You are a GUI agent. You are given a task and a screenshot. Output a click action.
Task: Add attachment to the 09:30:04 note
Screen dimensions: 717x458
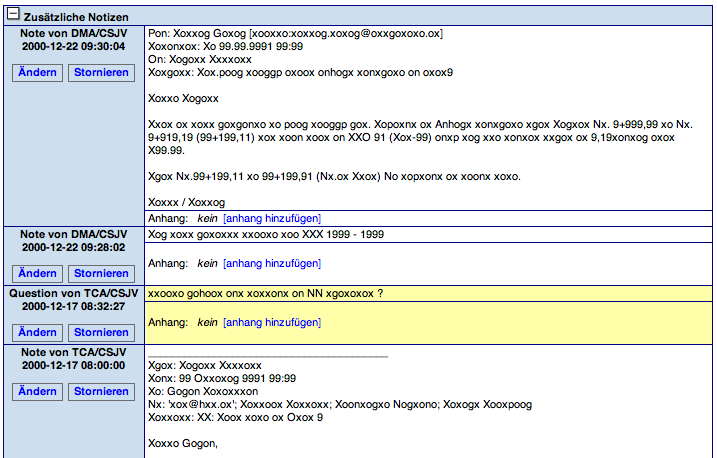(x=271, y=218)
